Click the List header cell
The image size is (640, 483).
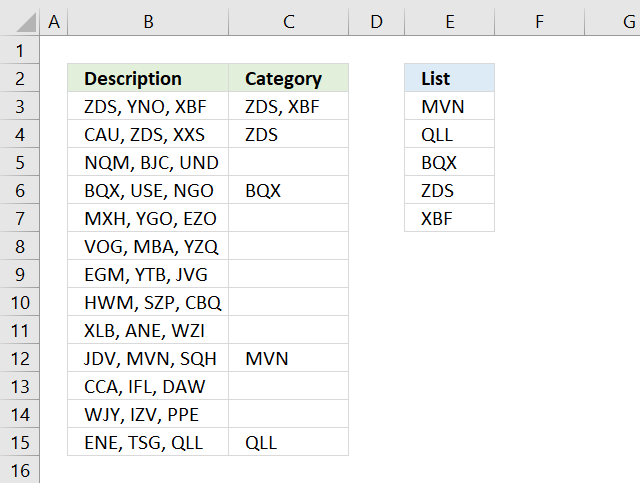tap(449, 78)
